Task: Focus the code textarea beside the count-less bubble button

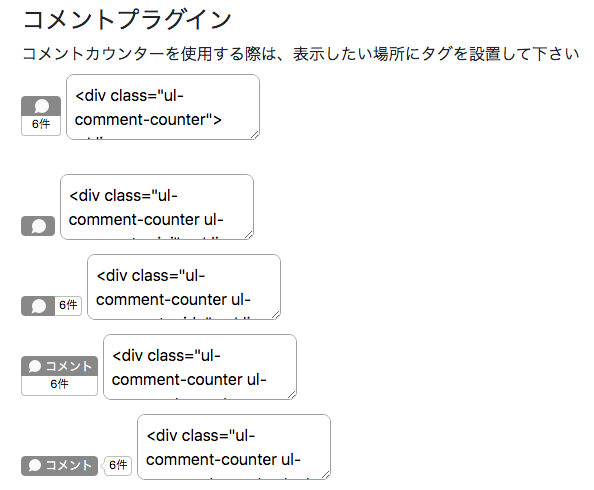Action: tap(157, 207)
